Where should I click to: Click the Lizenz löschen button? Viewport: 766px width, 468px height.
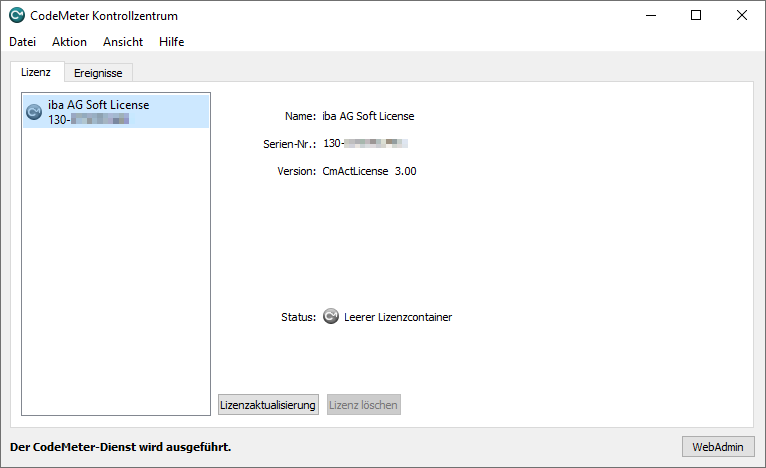(363, 404)
